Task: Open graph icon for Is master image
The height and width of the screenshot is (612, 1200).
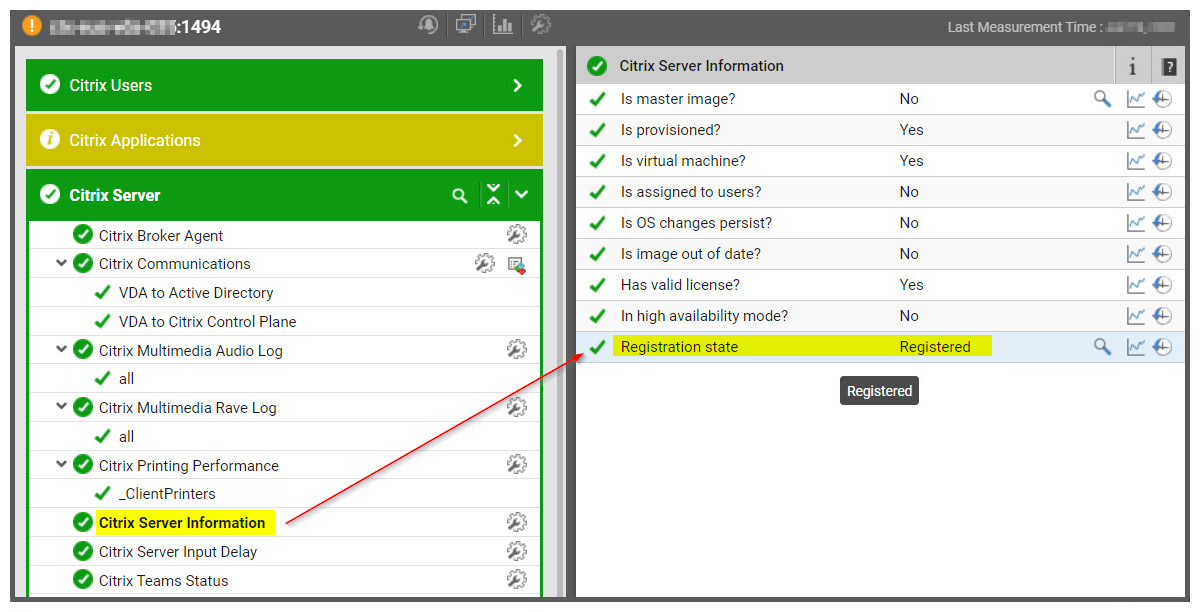Action: pos(1136,99)
